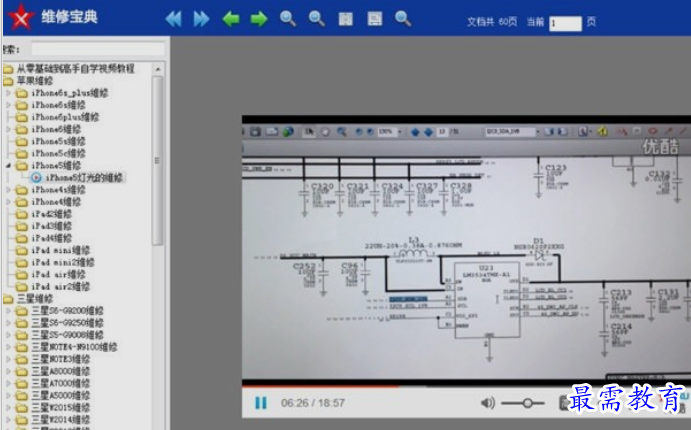The image size is (691, 430).
Task: Pause the video with the pause button
Action: pos(261,403)
